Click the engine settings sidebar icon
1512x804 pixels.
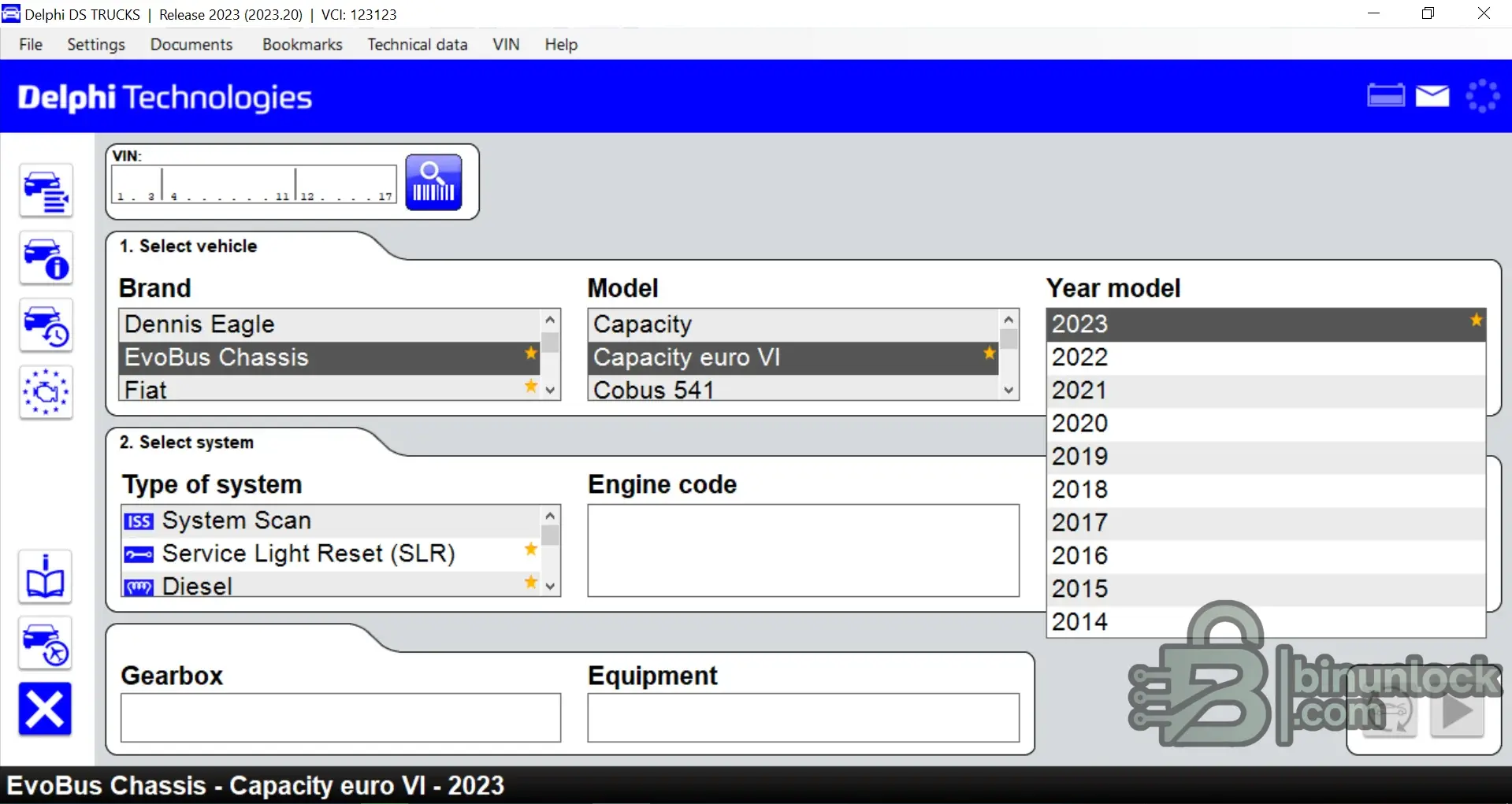pos(46,392)
